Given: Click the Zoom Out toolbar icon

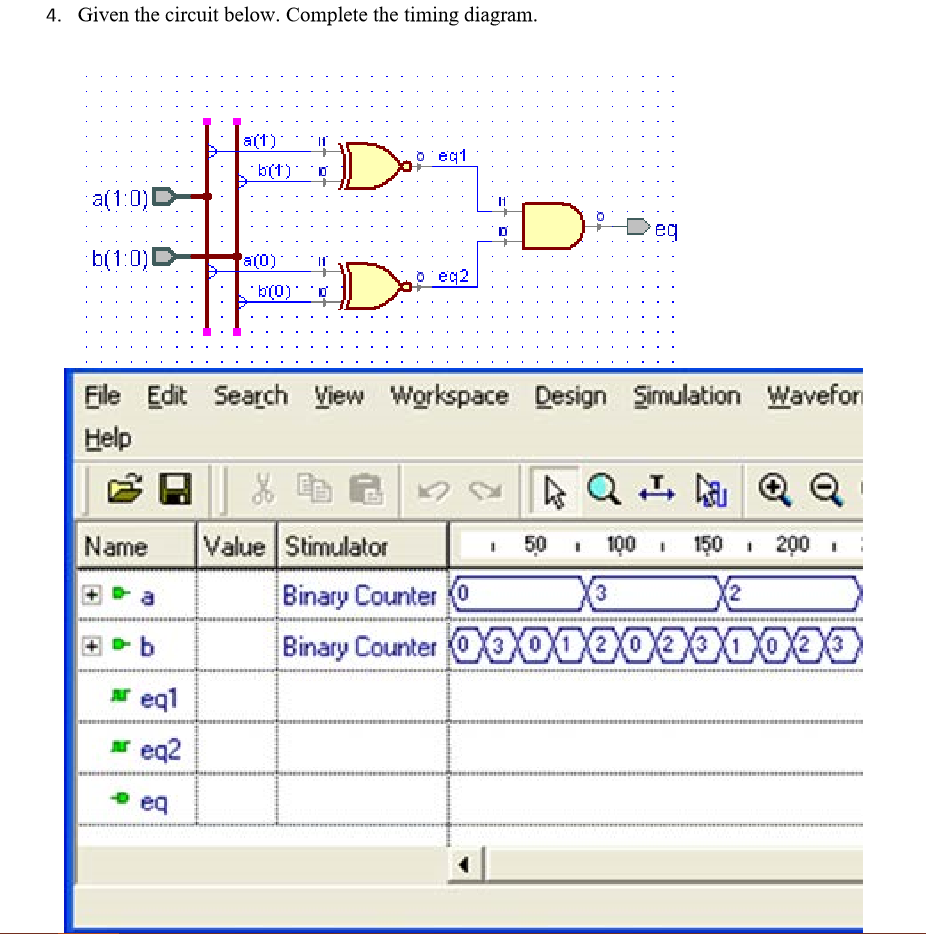Looking at the screenshot, I should (x=827, y=490).
